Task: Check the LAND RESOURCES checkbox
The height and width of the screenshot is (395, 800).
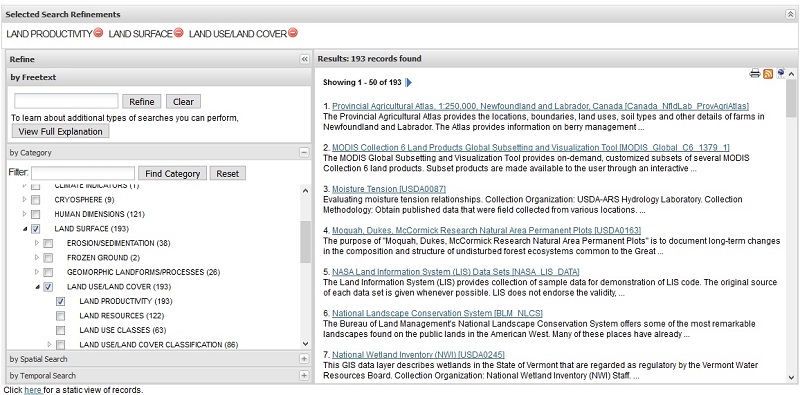Action: (61, 315)
